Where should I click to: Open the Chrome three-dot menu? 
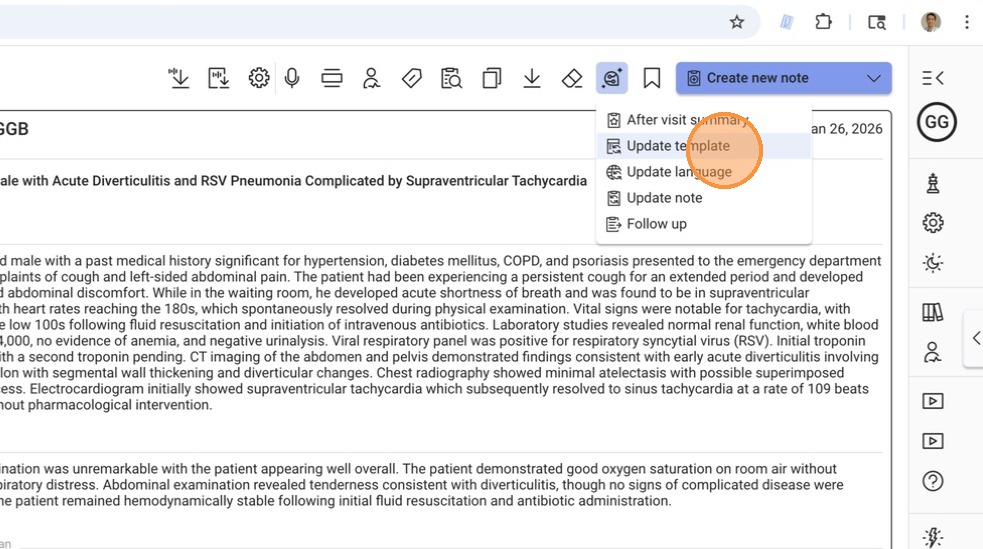coord(967,23)
